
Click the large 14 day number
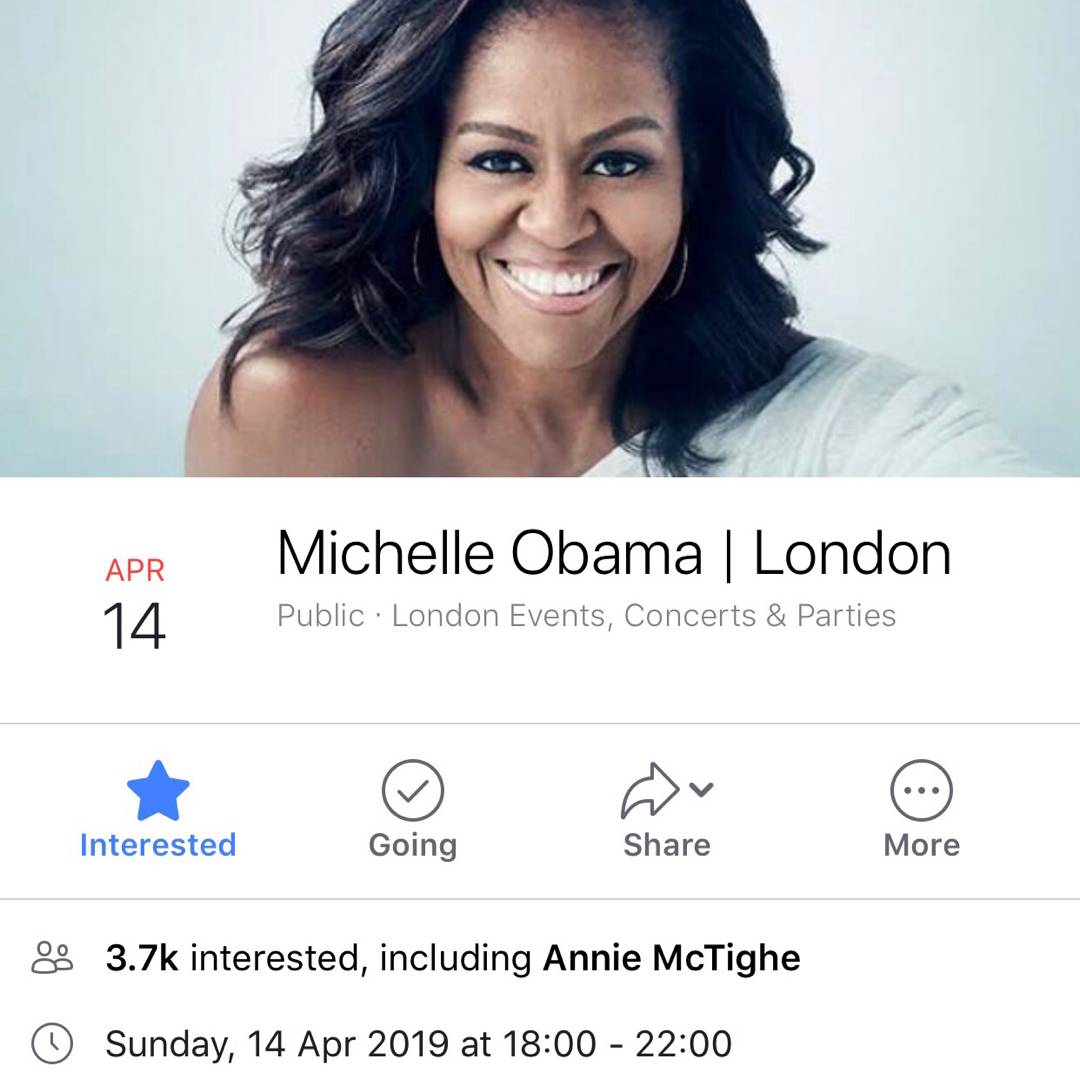134,626
